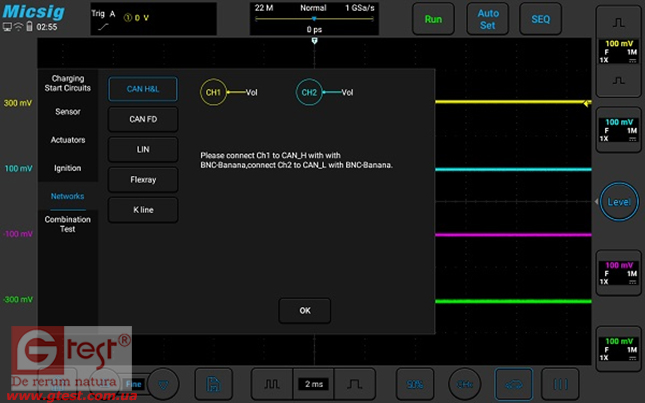645x403 pixels.
Task: Tap the Auto Set button
Action: click(487, 19)
